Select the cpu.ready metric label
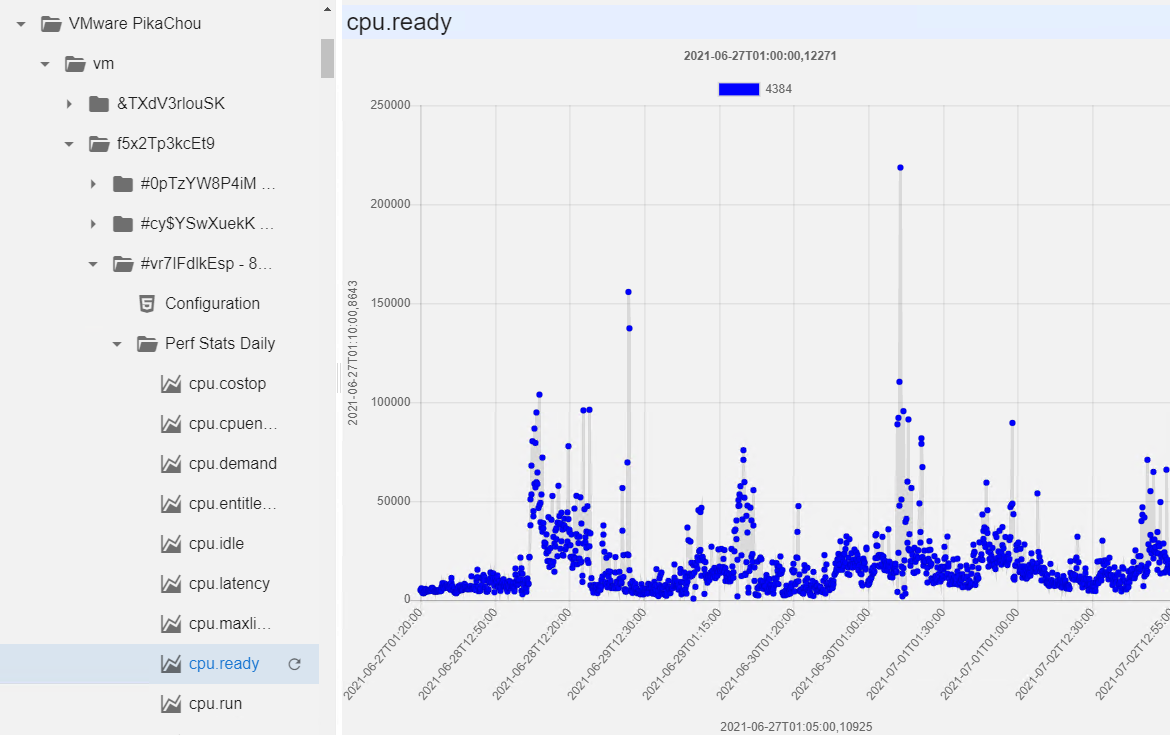Image resolution: width=1170 pixels, height=735 pixels. click(x=224, y=663)
